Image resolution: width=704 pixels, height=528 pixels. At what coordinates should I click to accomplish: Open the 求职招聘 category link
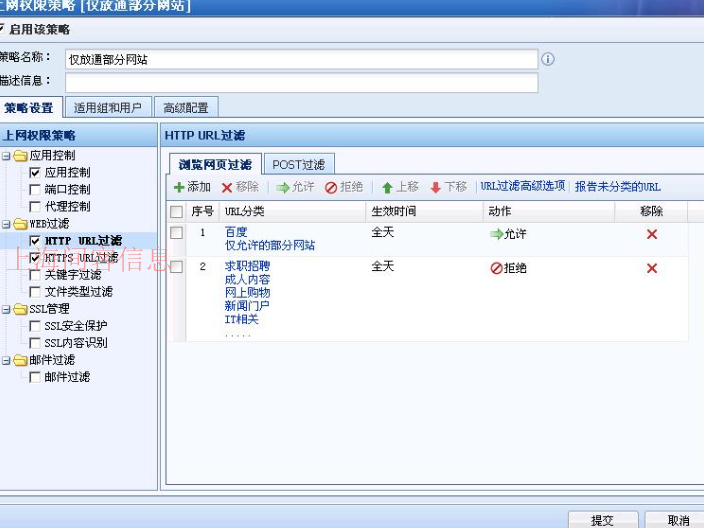pos(247,266)
